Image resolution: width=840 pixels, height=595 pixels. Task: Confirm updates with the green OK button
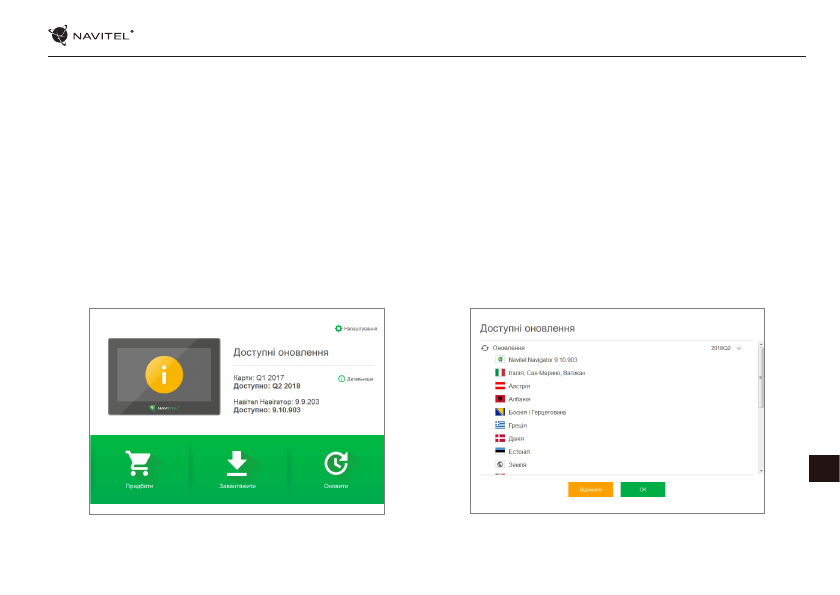click(x=643, y=489)
